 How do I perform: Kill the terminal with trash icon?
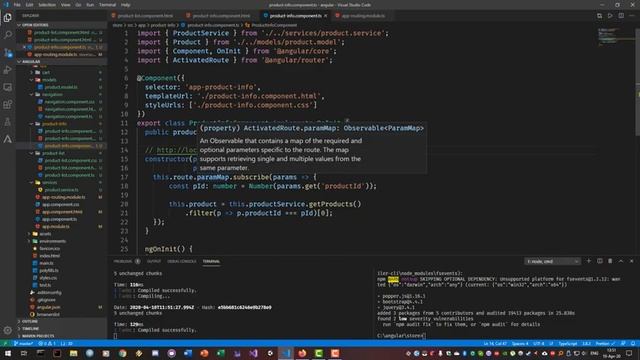point(610,261)
